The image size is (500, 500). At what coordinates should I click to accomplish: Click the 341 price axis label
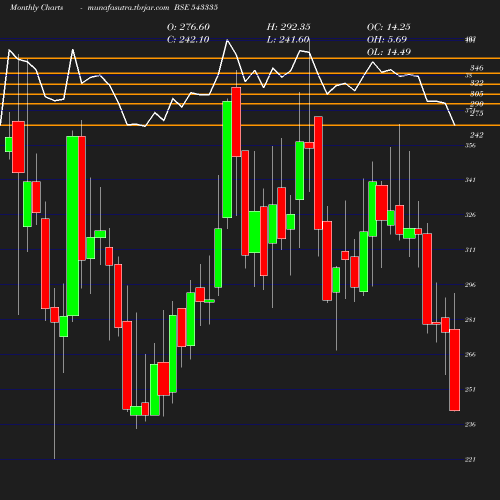470,180
